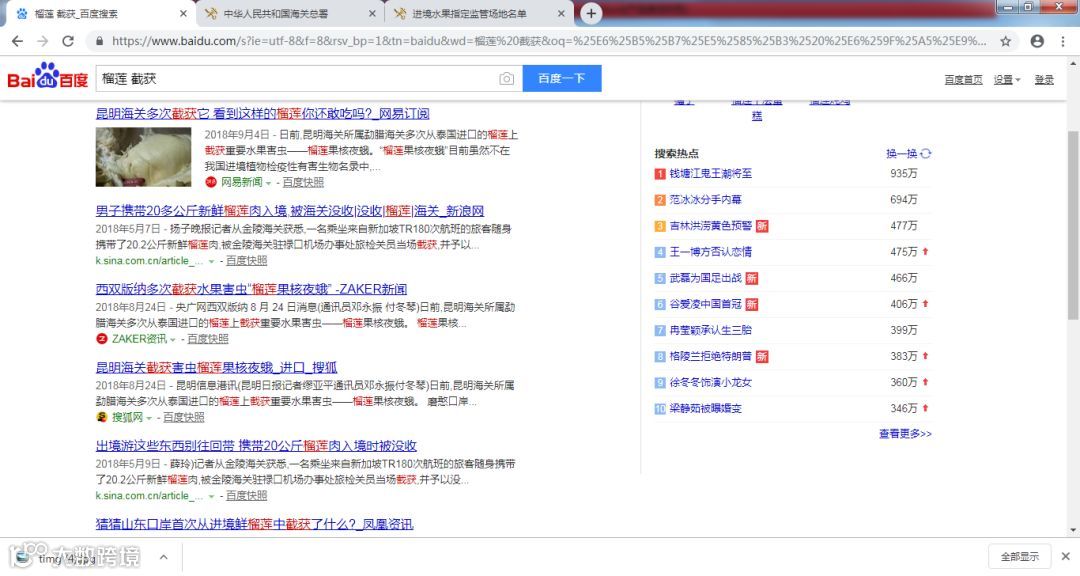The width and height of the screenshot is (1080, 576).
Task: Open result 西双版纳多次截获水果害虫 ZAKER新闻
Action: coord(251,289)
